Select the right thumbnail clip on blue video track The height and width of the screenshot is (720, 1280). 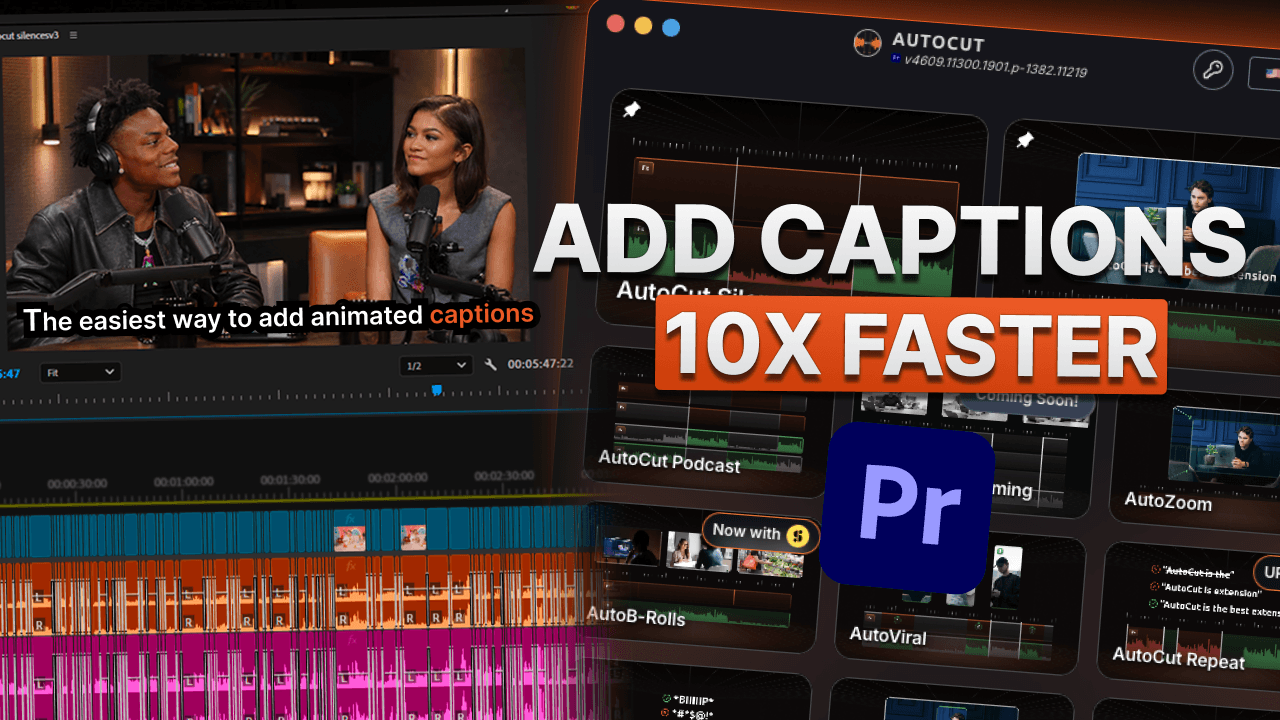pos(413,537)
